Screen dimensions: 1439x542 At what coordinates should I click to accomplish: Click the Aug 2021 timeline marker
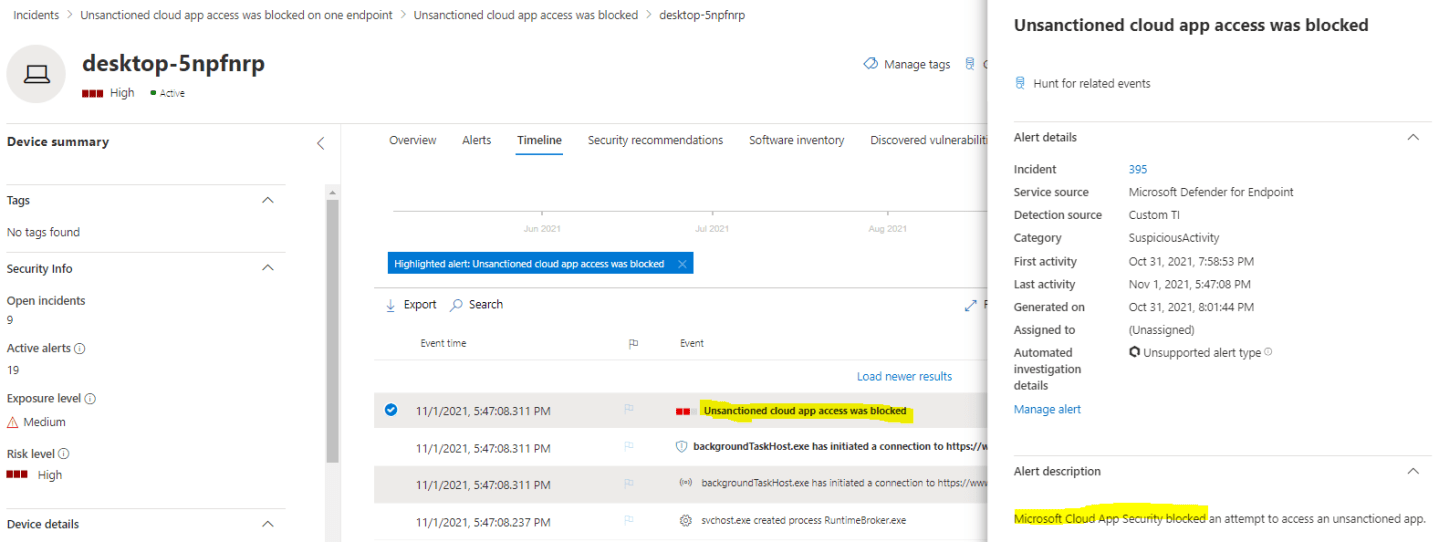click(887, 228)
